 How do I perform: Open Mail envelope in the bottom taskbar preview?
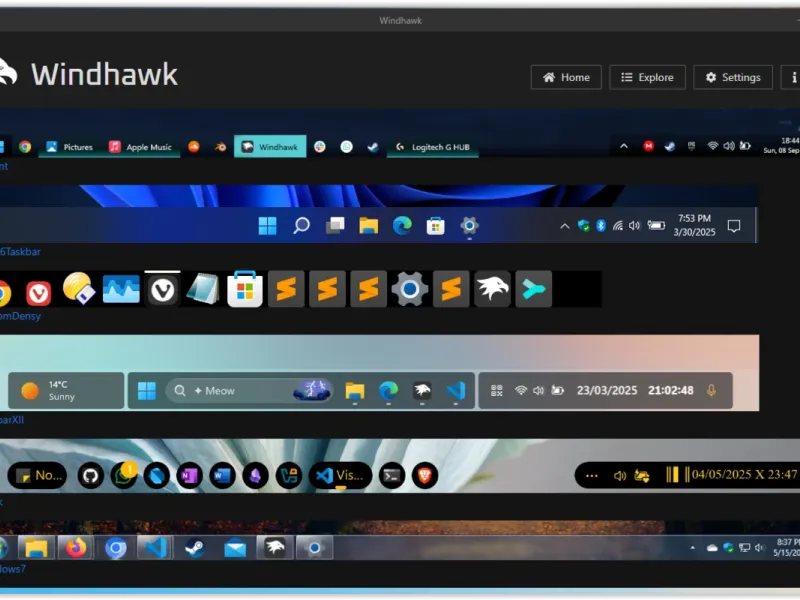point(235,548)
